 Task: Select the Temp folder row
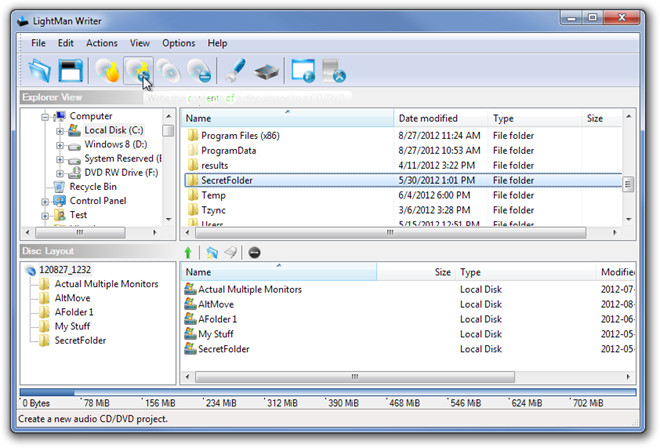click(x=403, y=195)
